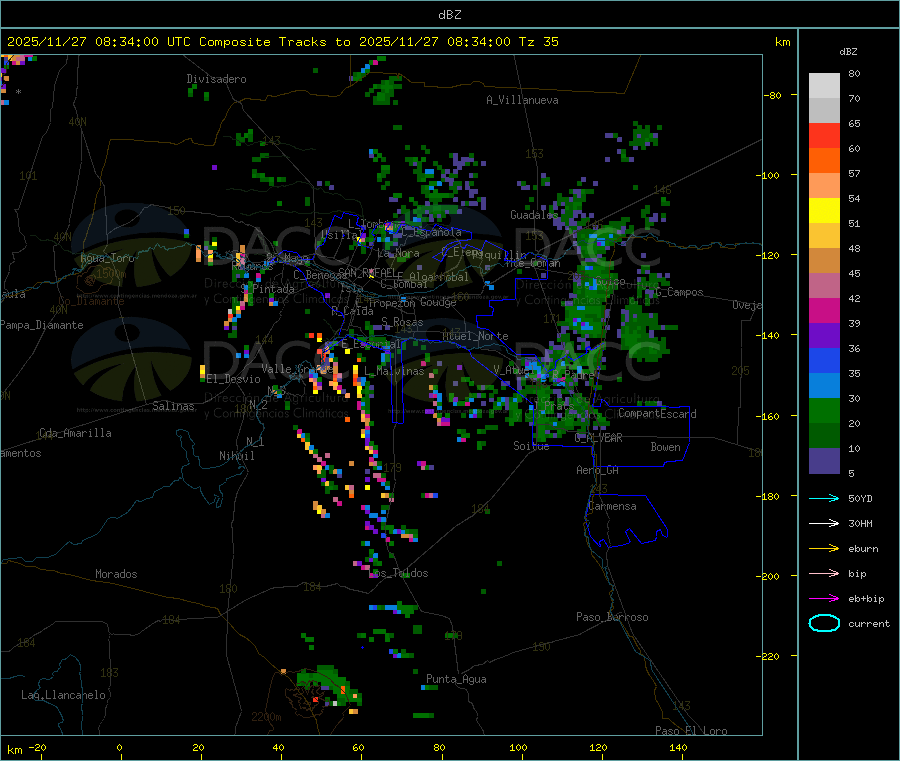900x761 pixels.
Task: Click the 'S_Rosas' map label
Action: 402,322
